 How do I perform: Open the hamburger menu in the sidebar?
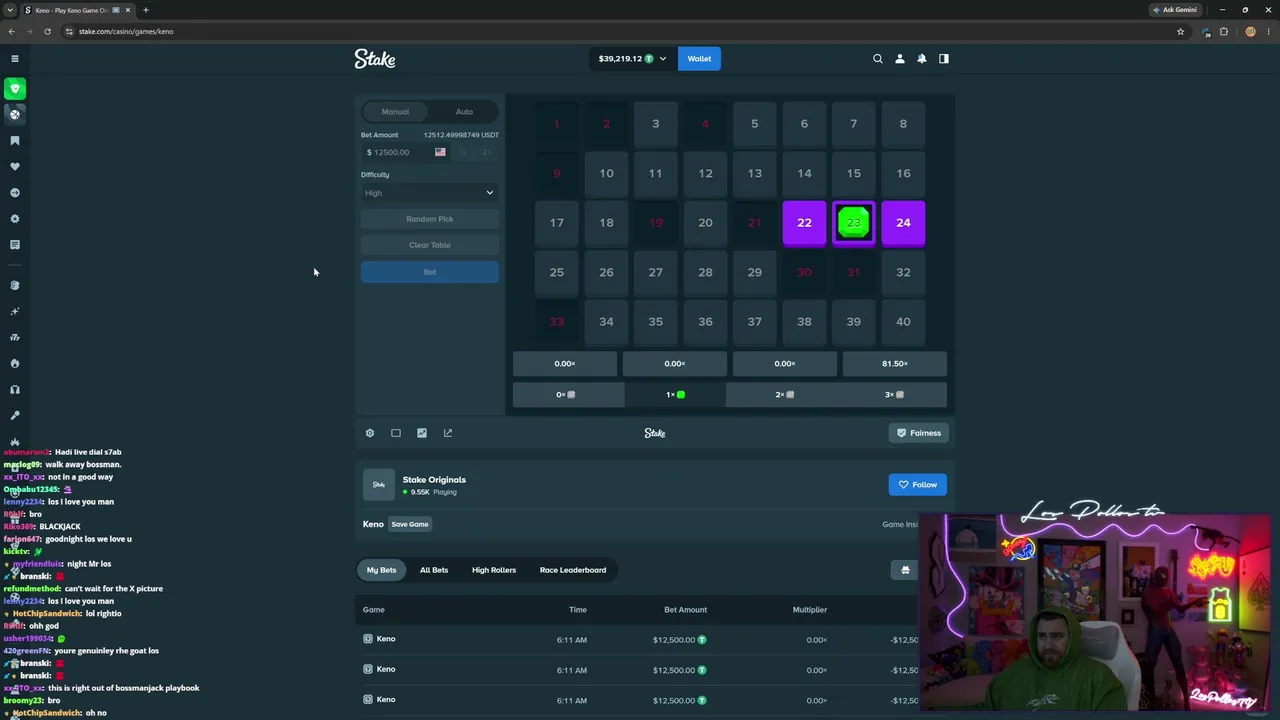pos(15,59)
